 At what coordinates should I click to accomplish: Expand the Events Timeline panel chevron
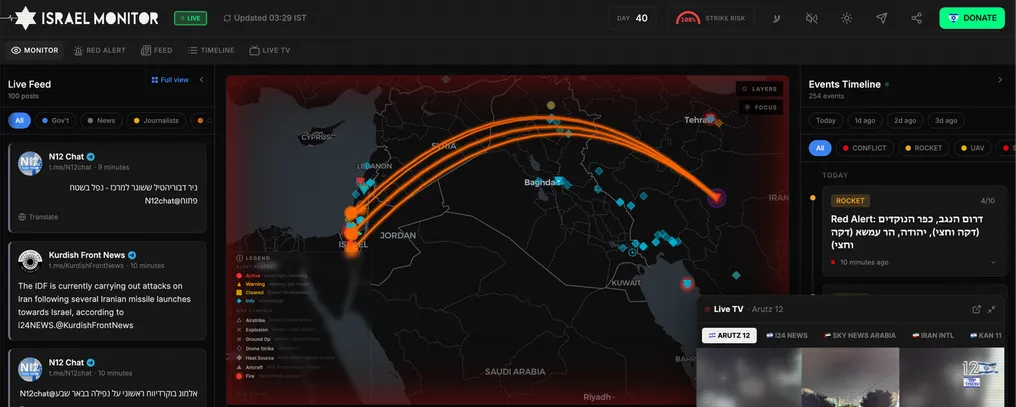[999, 80]
